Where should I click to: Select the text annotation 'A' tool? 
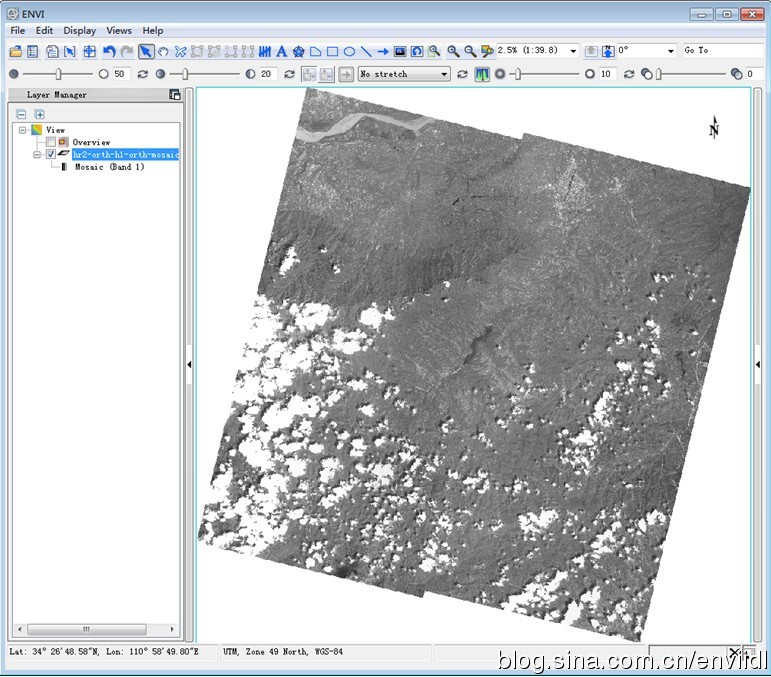281,51
